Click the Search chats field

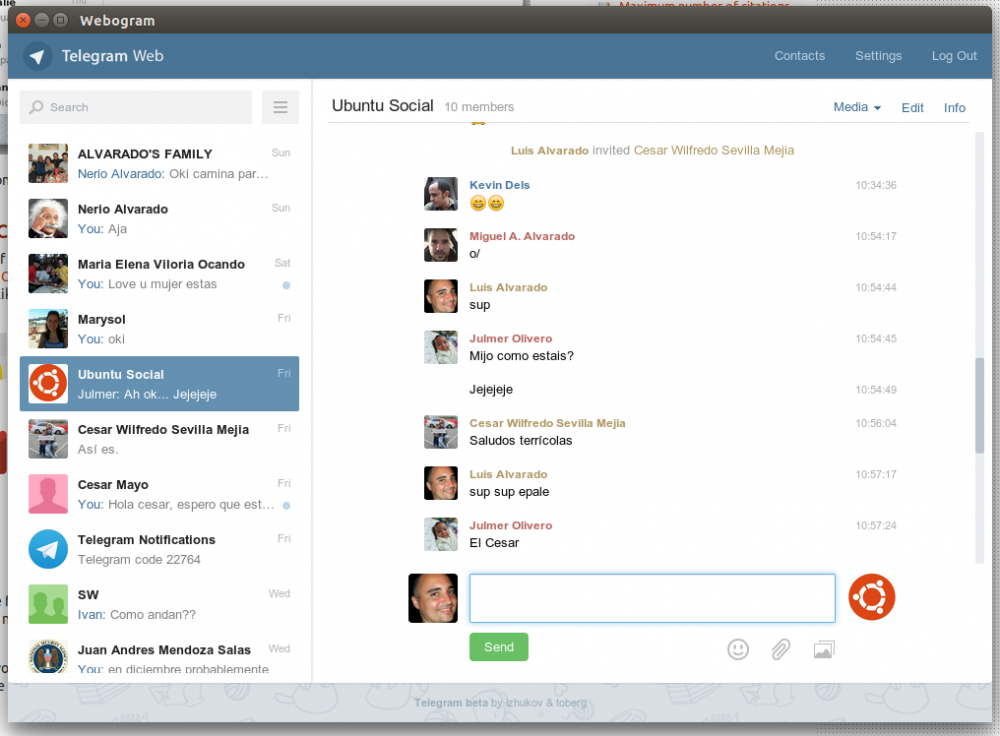136,107
